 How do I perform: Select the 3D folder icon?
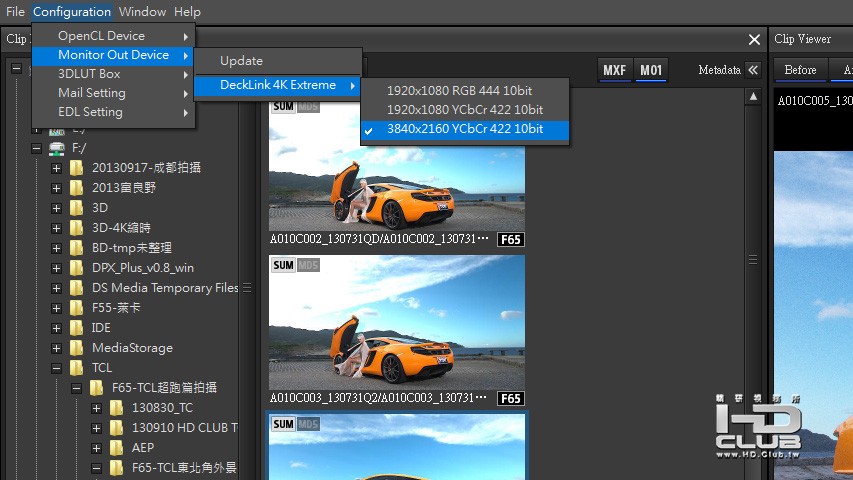coord(77,208)
